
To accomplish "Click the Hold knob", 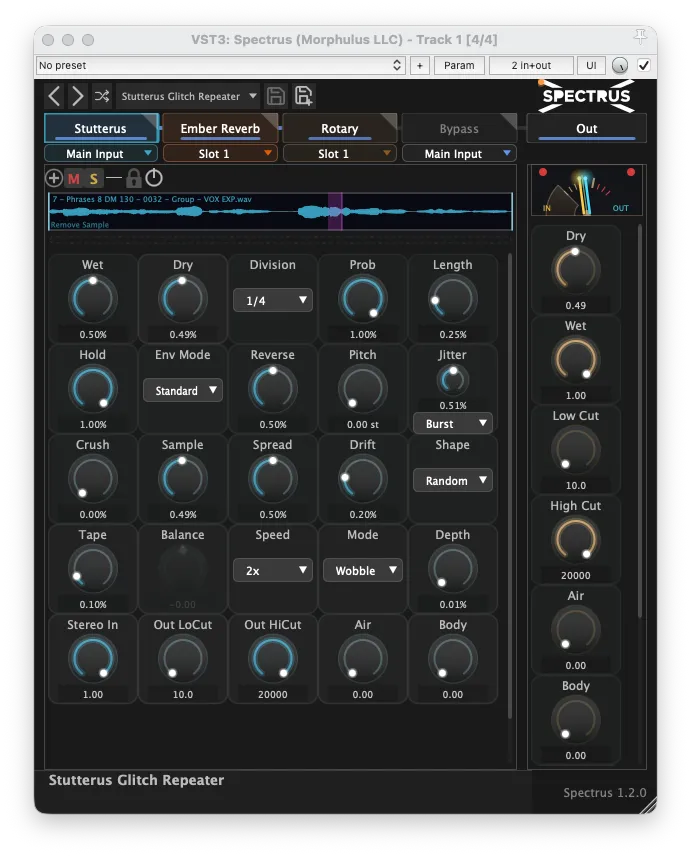I will (93, 389).
